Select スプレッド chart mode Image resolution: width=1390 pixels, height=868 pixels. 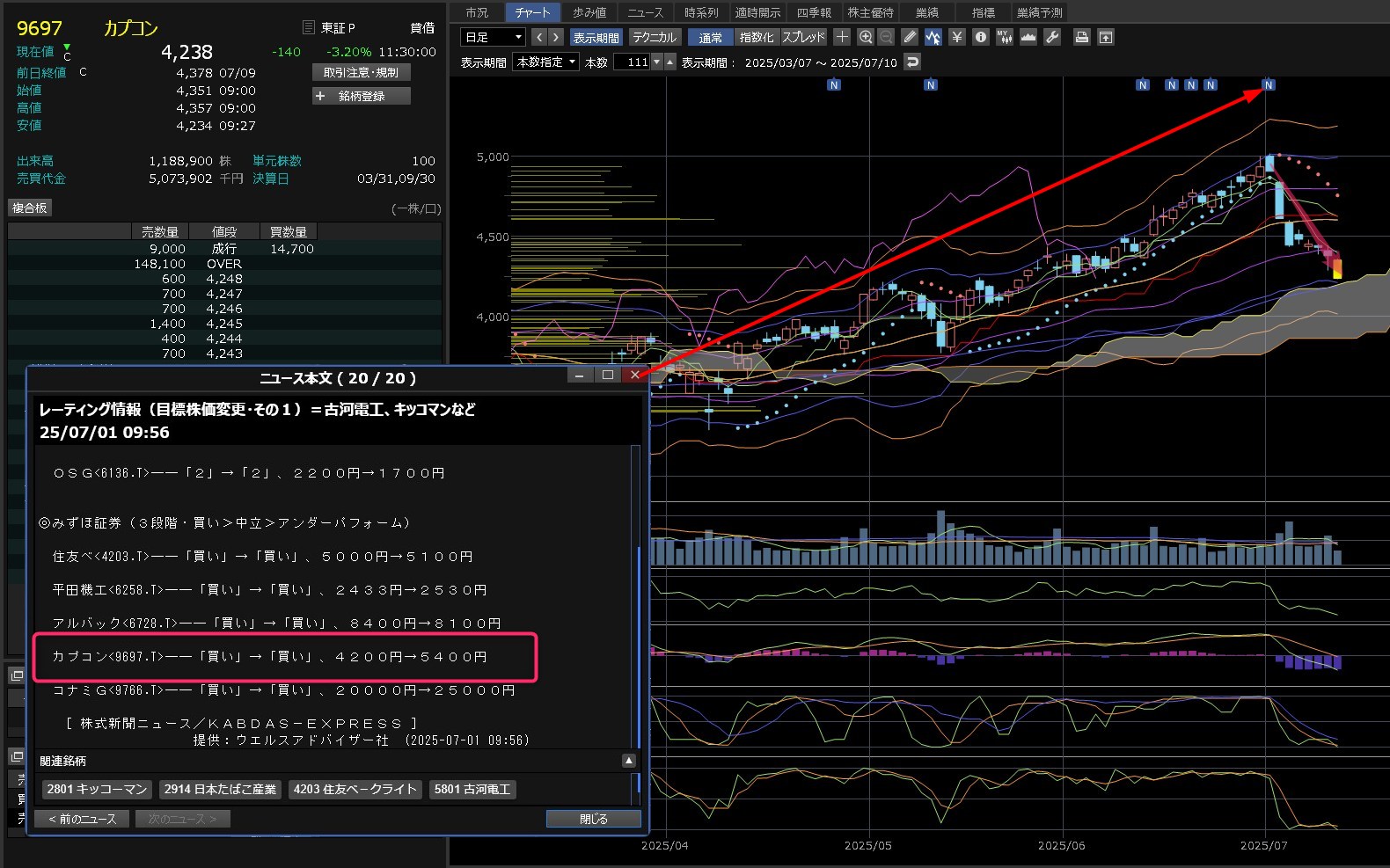[804, 38]
